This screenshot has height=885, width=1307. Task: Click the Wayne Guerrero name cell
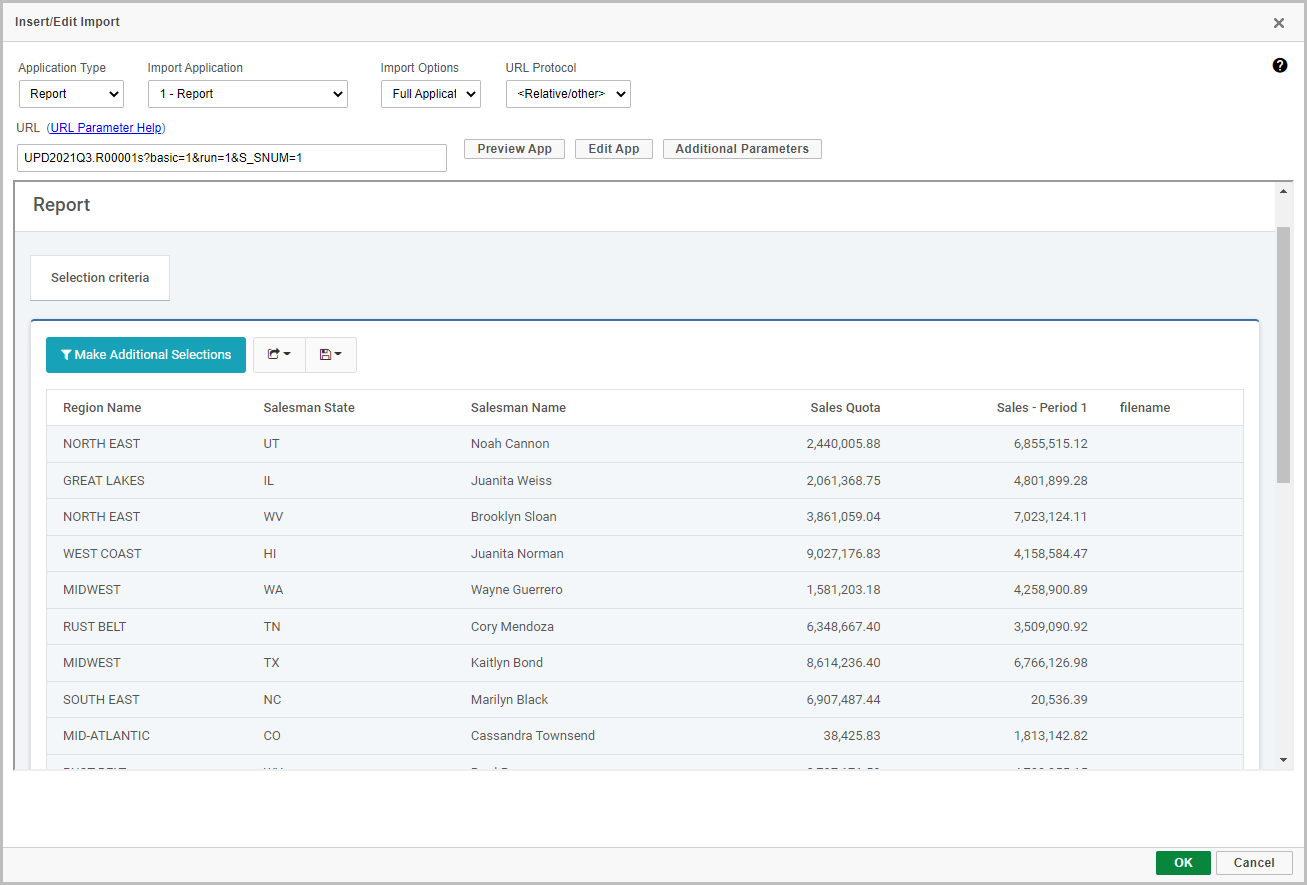(x=517, y=590)
